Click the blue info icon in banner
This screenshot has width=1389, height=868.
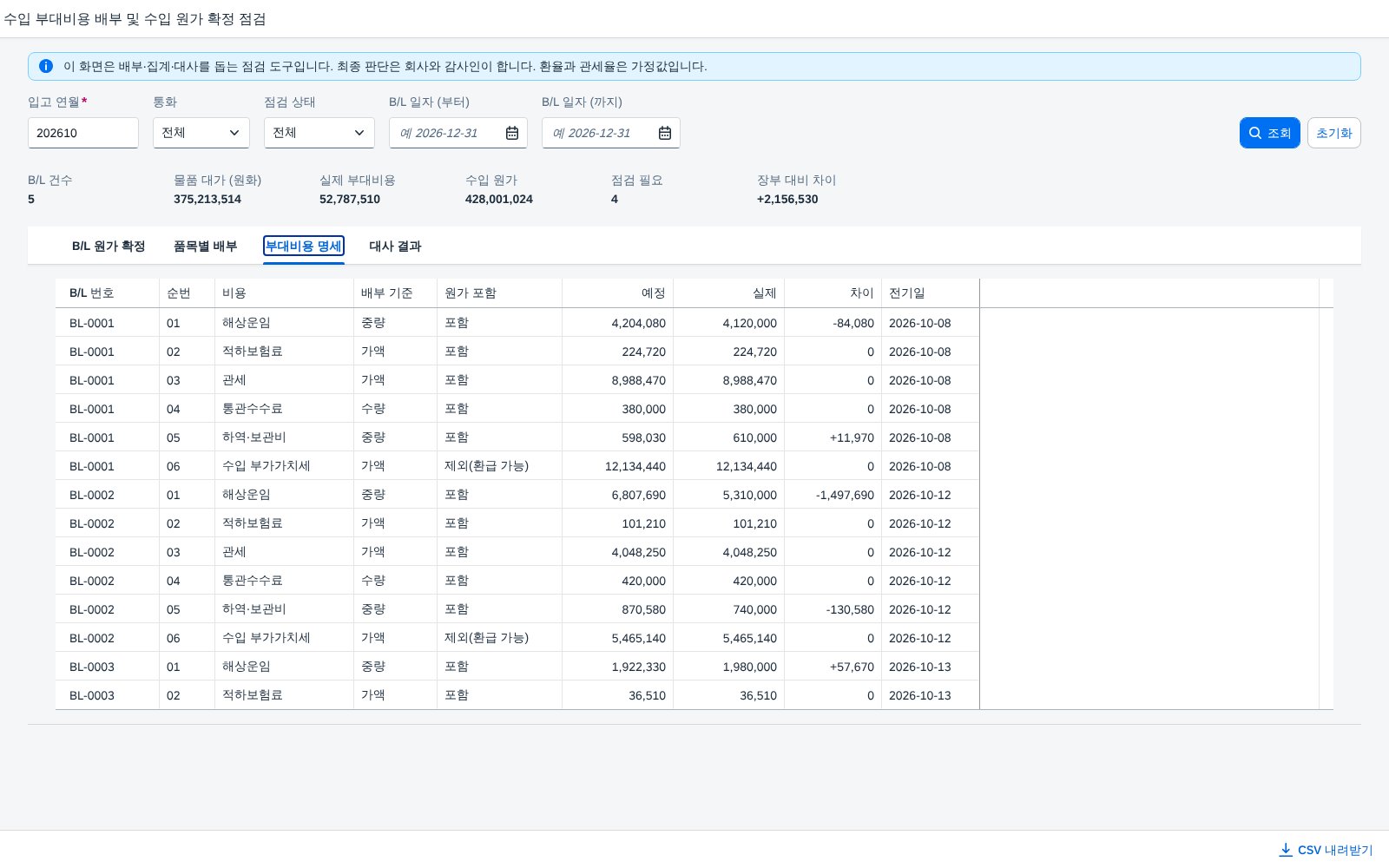coord(46,66)
